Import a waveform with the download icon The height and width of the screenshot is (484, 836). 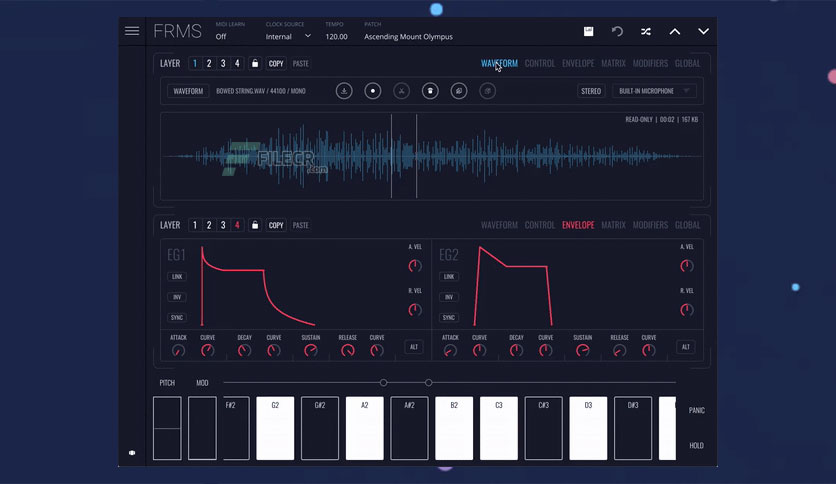tap(344, 91)
